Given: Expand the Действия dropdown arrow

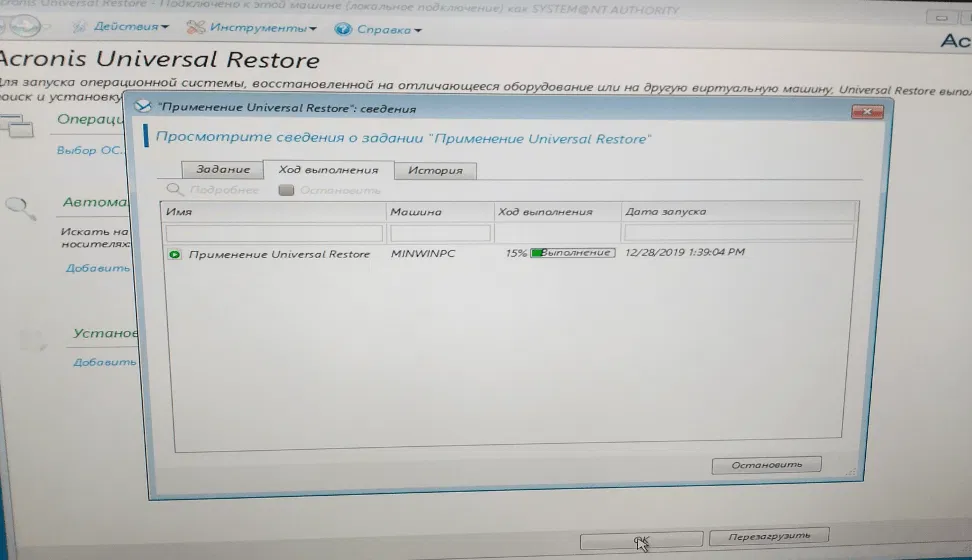Looking at the screenshot, I should click(x=164, y=27).
